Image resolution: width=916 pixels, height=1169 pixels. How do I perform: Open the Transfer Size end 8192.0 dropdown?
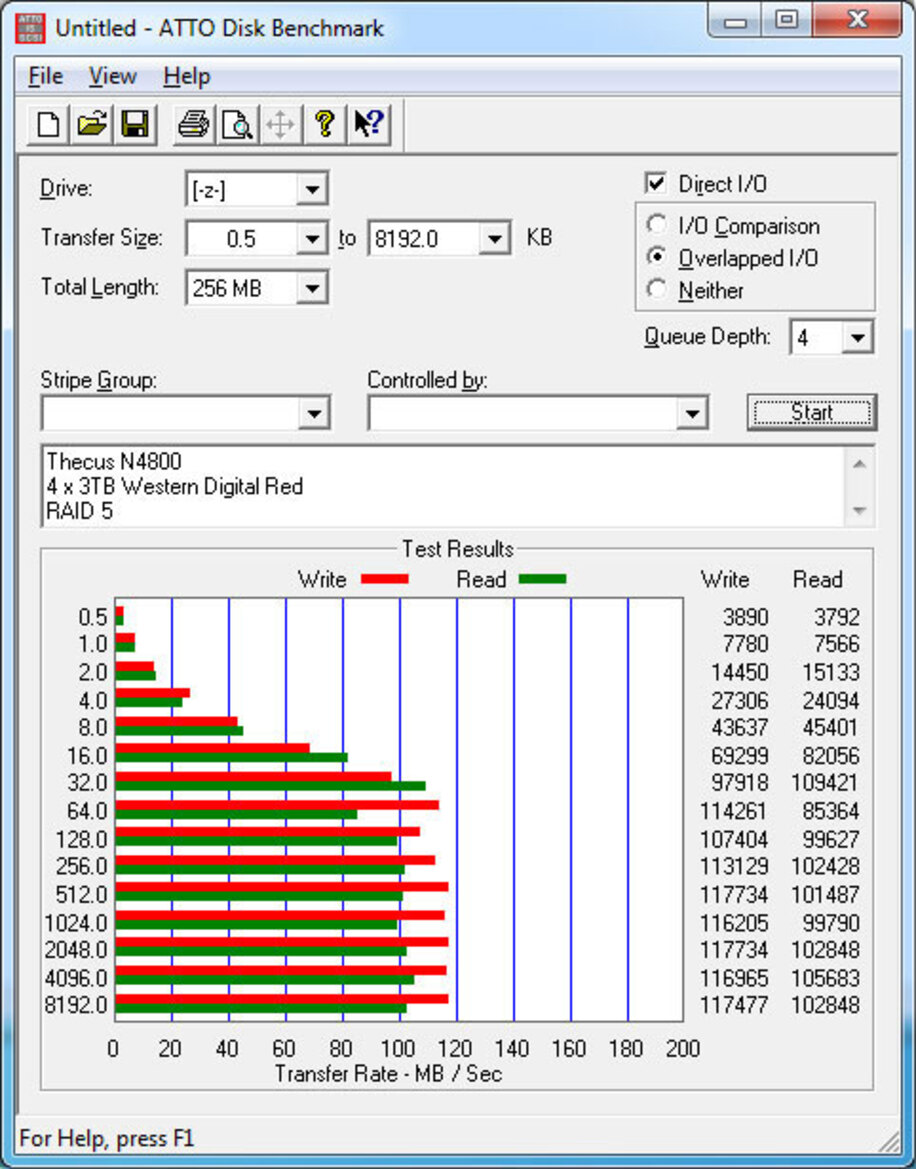[x=494, y=239]
